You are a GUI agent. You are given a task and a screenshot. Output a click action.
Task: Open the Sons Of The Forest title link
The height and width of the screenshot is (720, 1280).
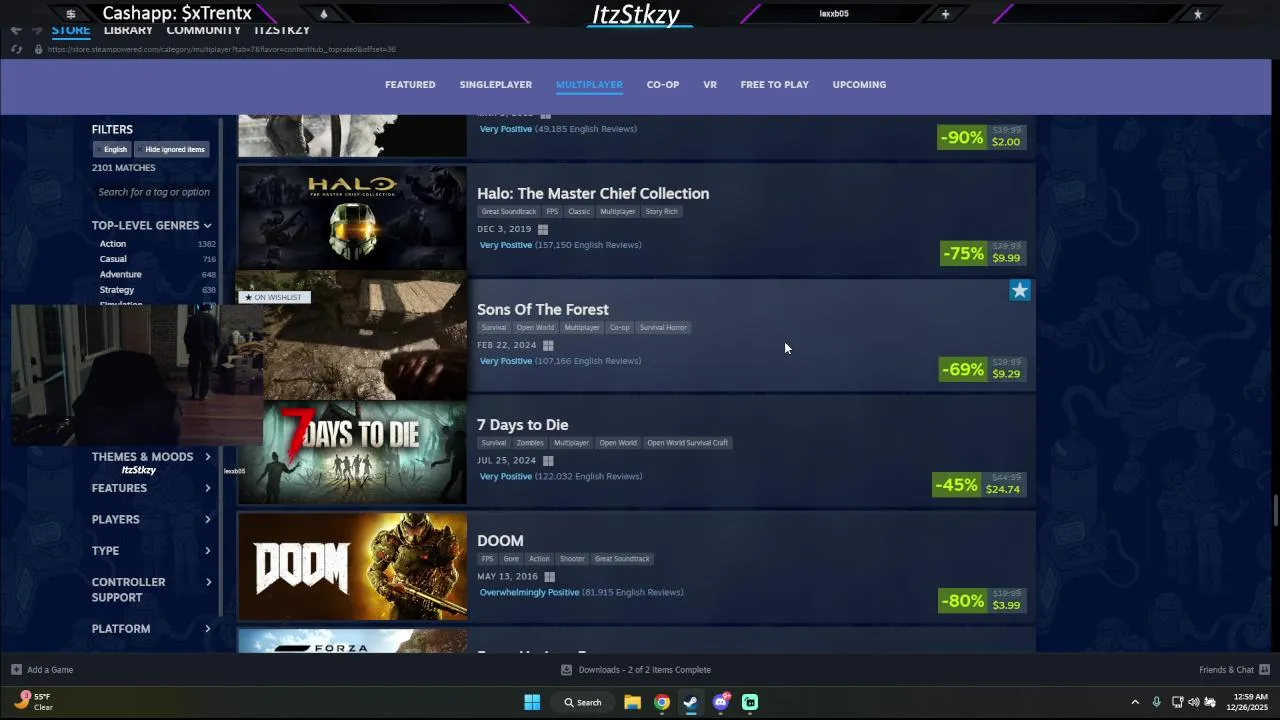point(543,310)
